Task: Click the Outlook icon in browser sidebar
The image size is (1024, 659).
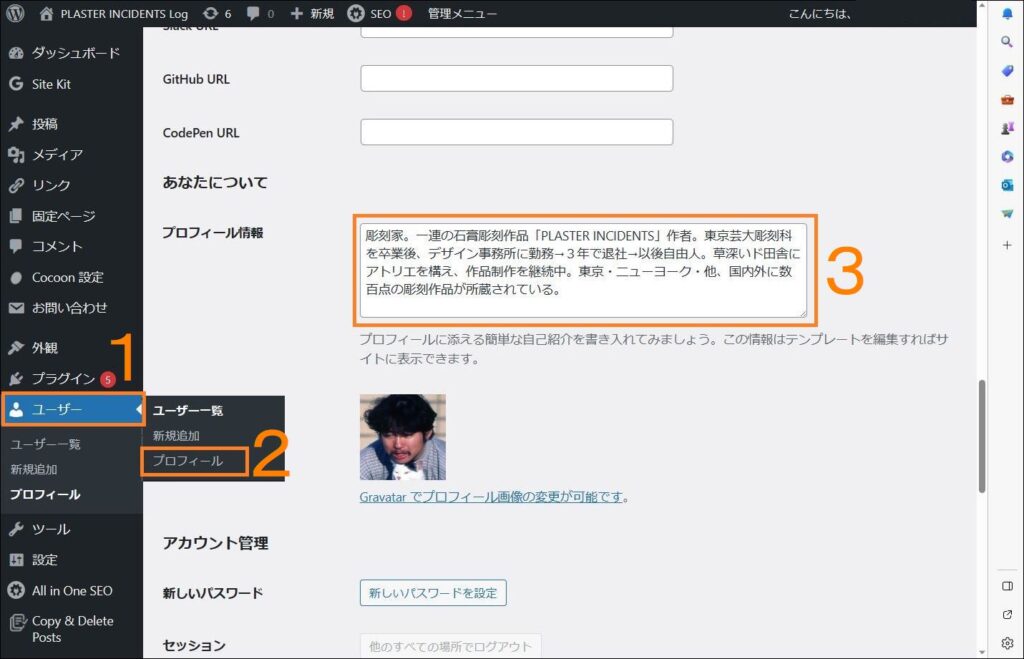Action: click(1007, 185)
